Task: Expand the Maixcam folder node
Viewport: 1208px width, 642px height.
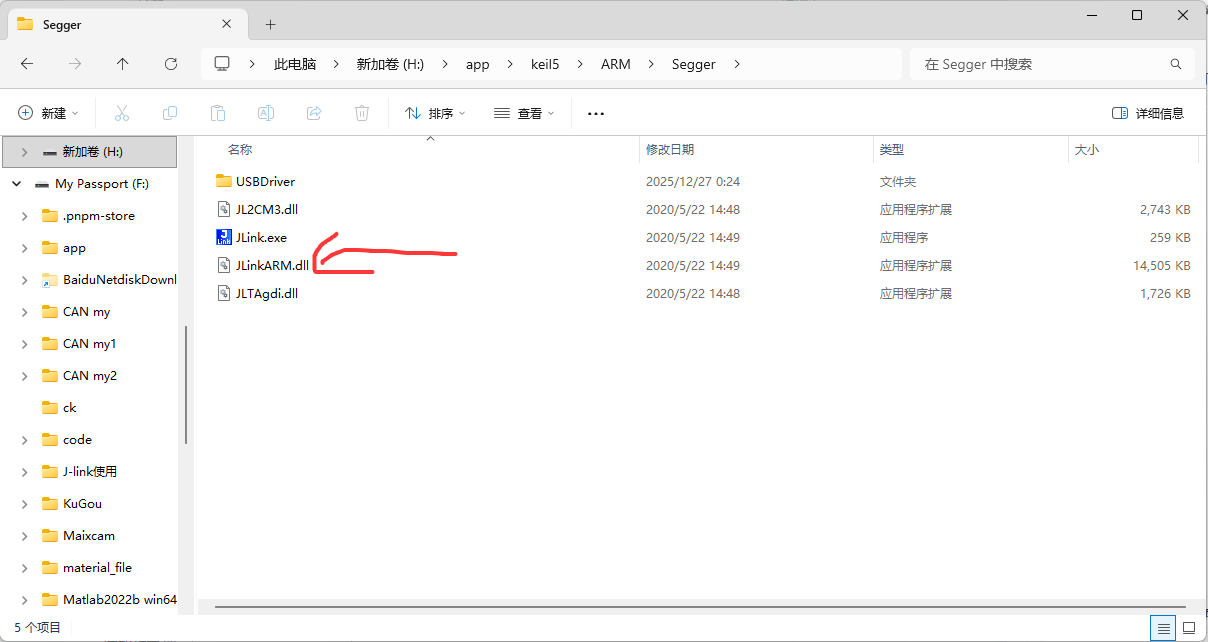Action: pos(24,536)
